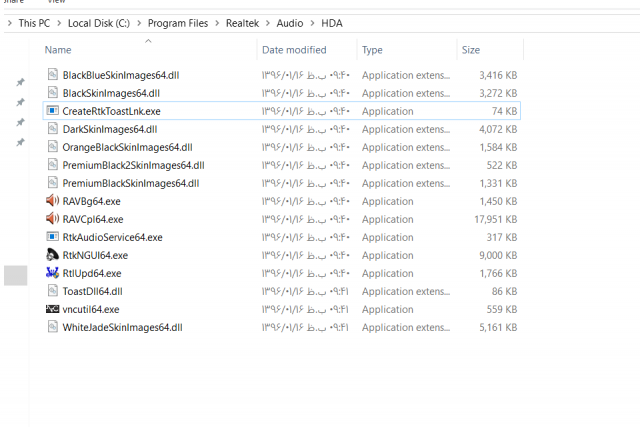Click the RtkNGUI64.exe icon

tap(53, 255)
